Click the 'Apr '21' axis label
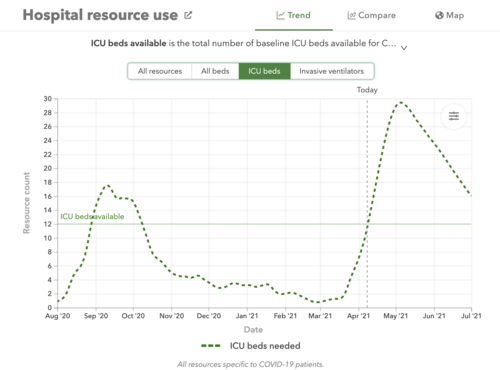Screen dimensions: 500x370 359,316
